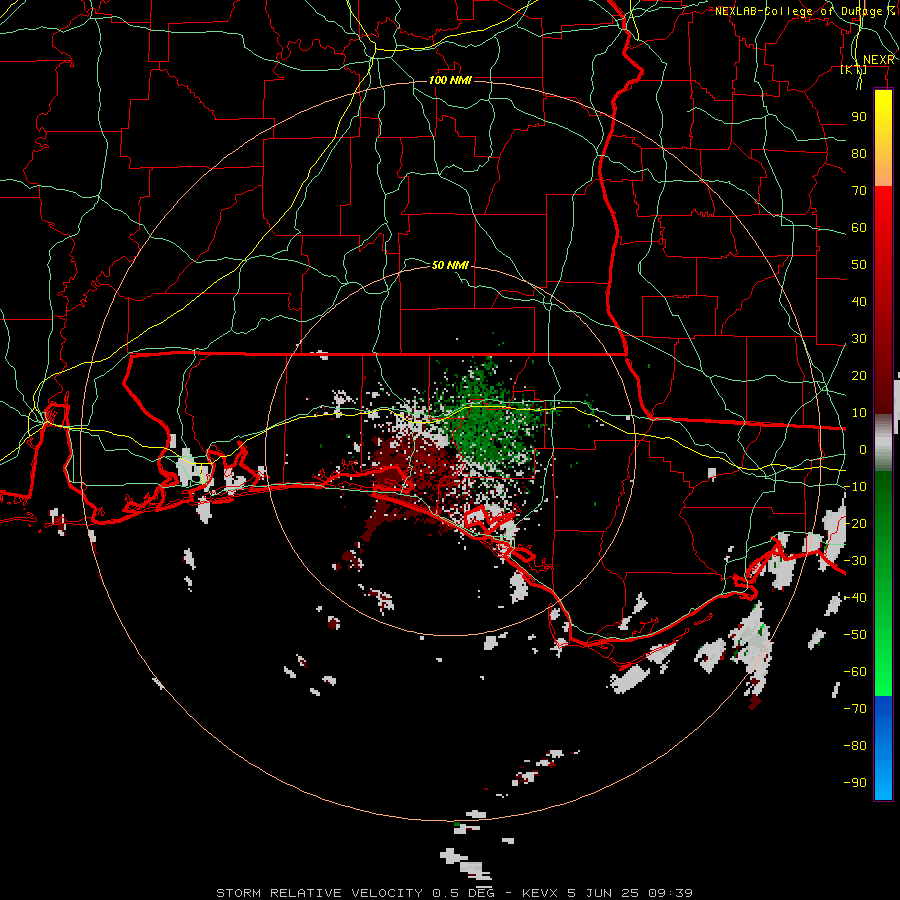Select the -60 value on the velocity scale
This screenshot has height=900, width=900.
[x=855, y=672]
